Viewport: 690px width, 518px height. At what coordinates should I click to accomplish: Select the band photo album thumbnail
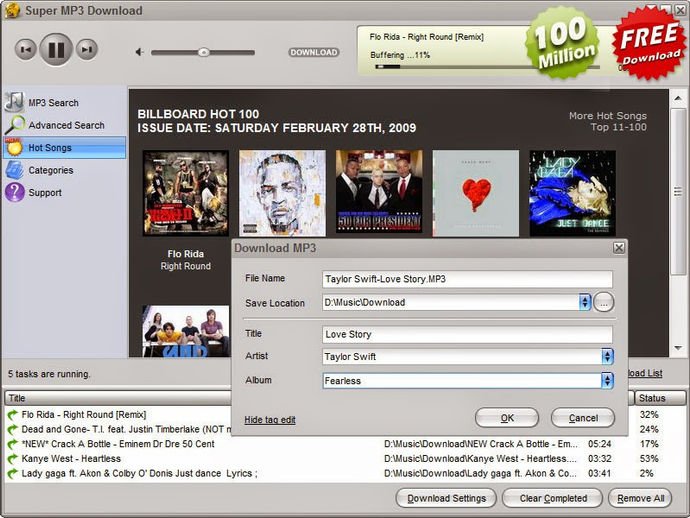[x=186, y=331]
